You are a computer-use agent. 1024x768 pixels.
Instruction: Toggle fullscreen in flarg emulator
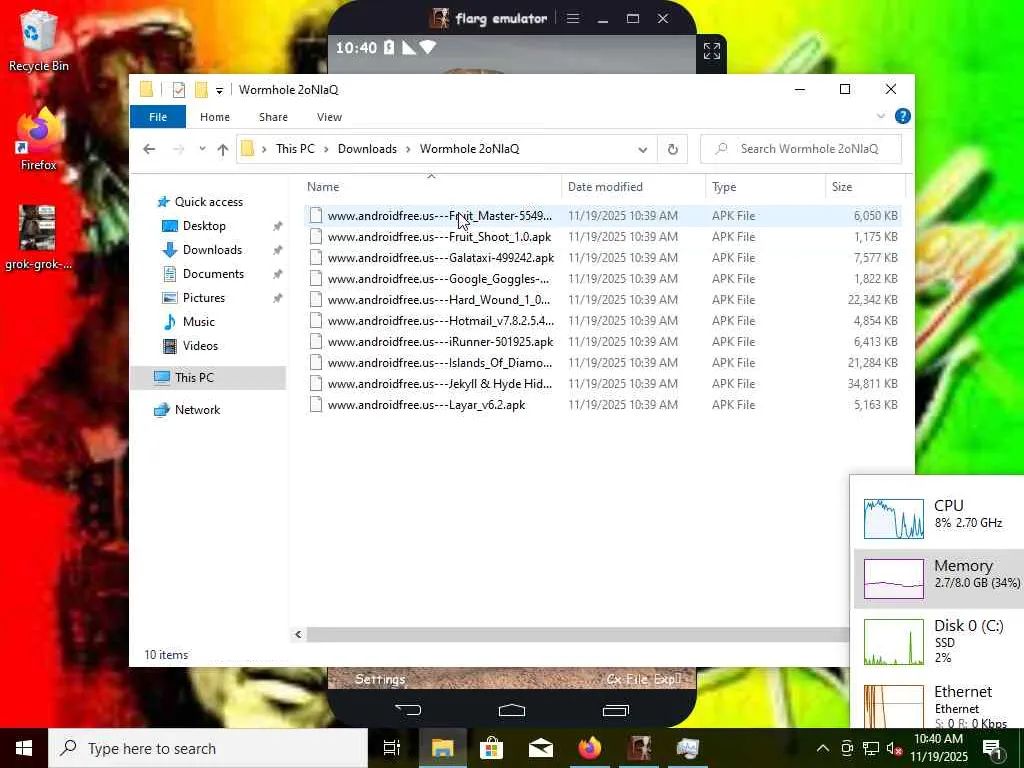tap(711, 51)
